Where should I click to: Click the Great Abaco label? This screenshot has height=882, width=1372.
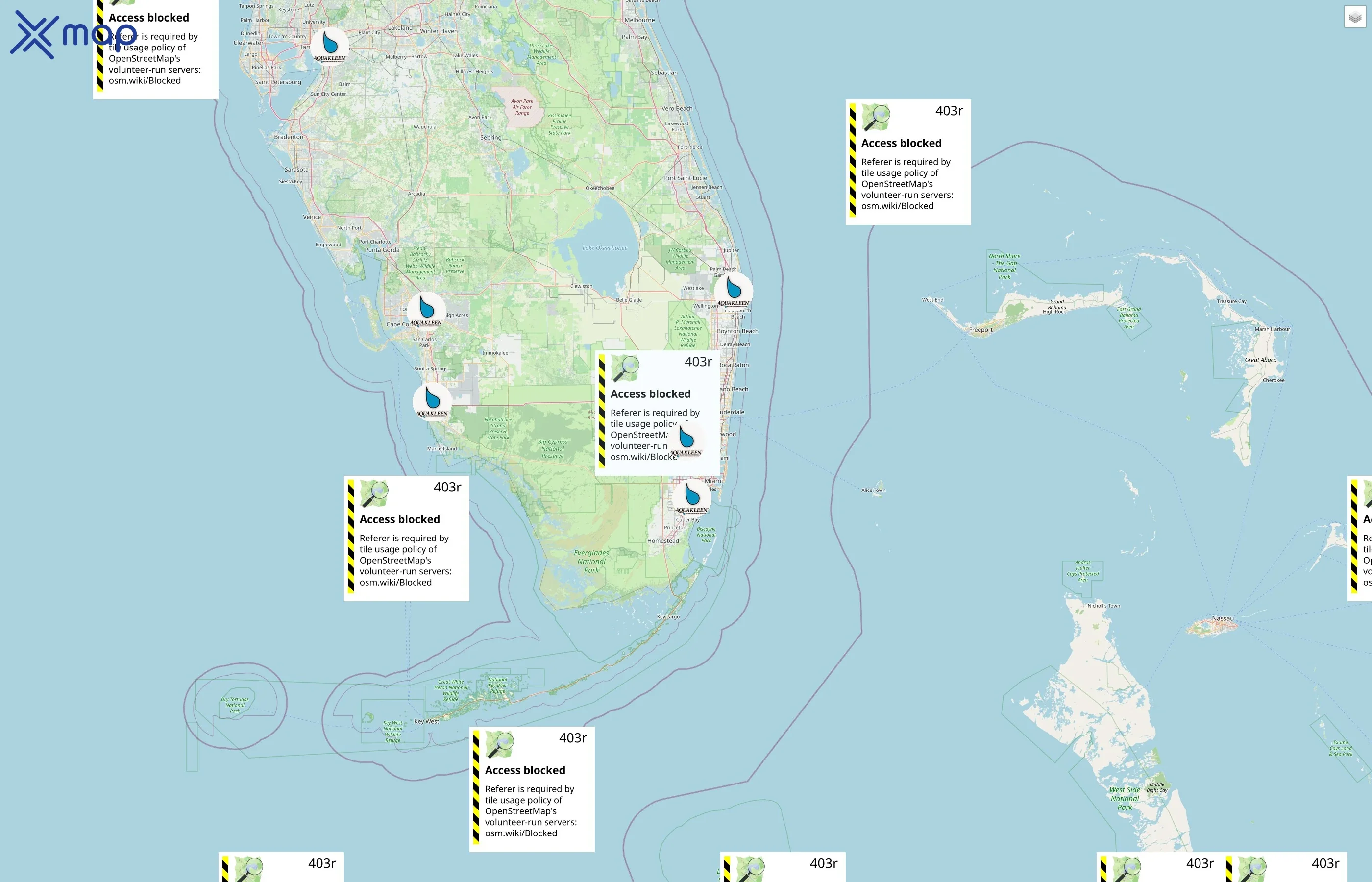(1260, 360)
